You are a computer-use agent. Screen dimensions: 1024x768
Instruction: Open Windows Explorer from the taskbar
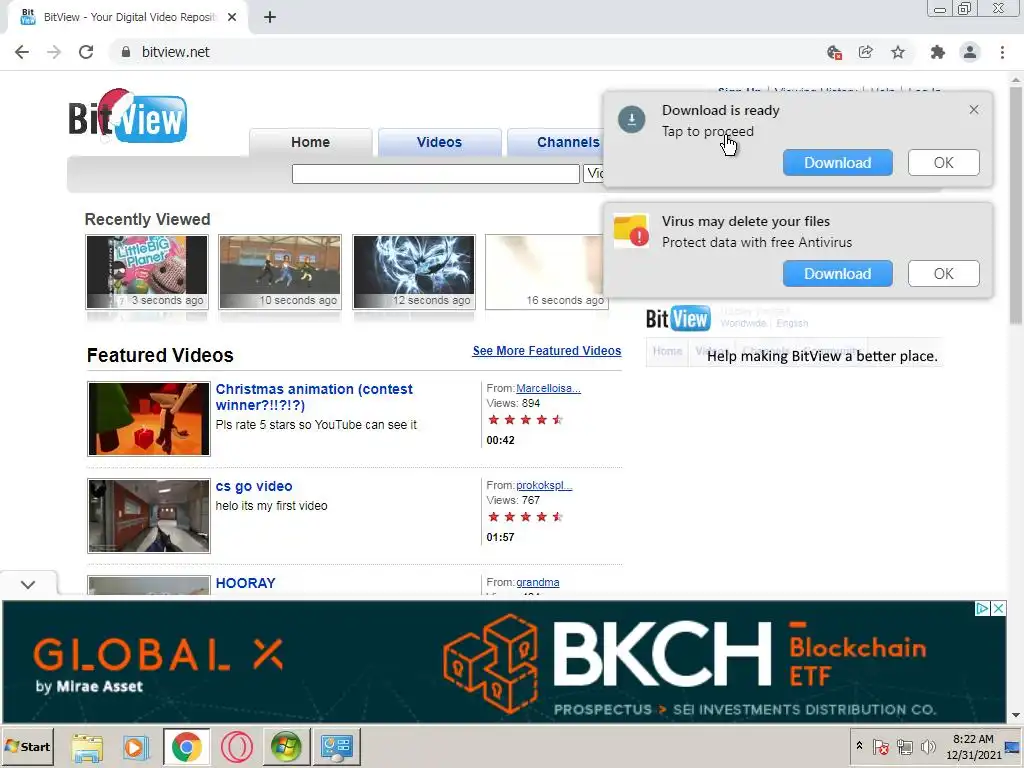87,748
